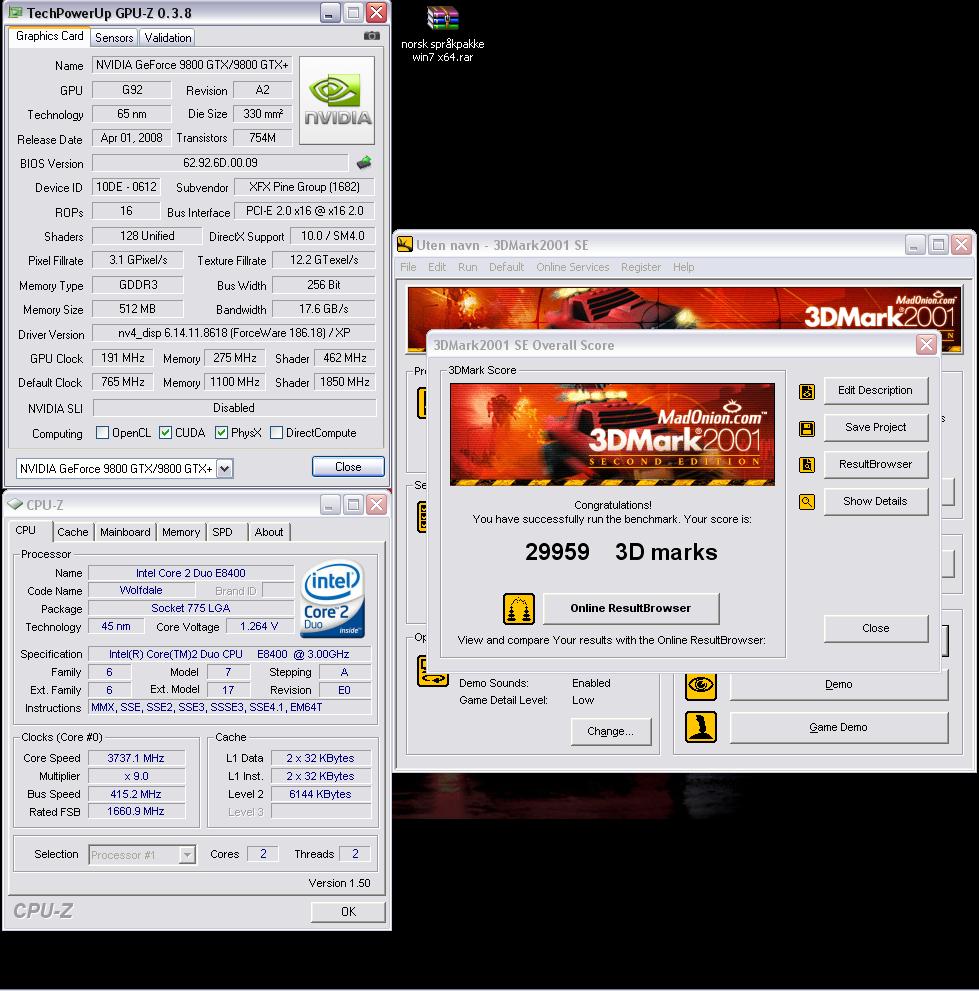Screen dimensions: 979x991
Task: Click the GPU-Z title bar app icon
Action: click(x=15, y=12)
